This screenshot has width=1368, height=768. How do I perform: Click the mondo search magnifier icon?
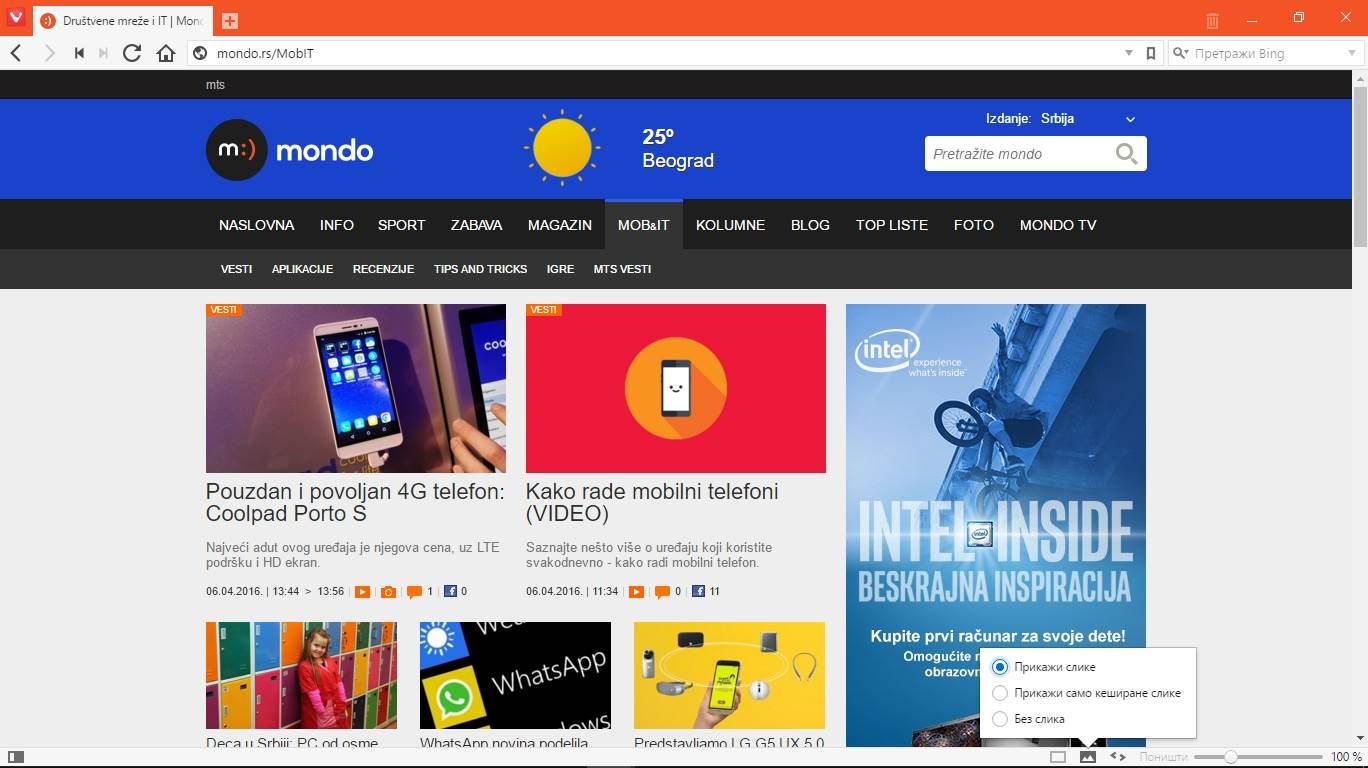1126,154
